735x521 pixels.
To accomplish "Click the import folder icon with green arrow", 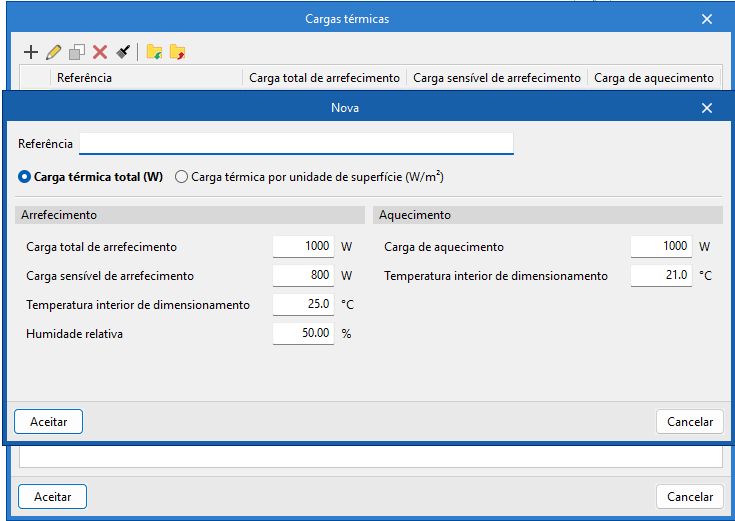I will coord(154,52).
